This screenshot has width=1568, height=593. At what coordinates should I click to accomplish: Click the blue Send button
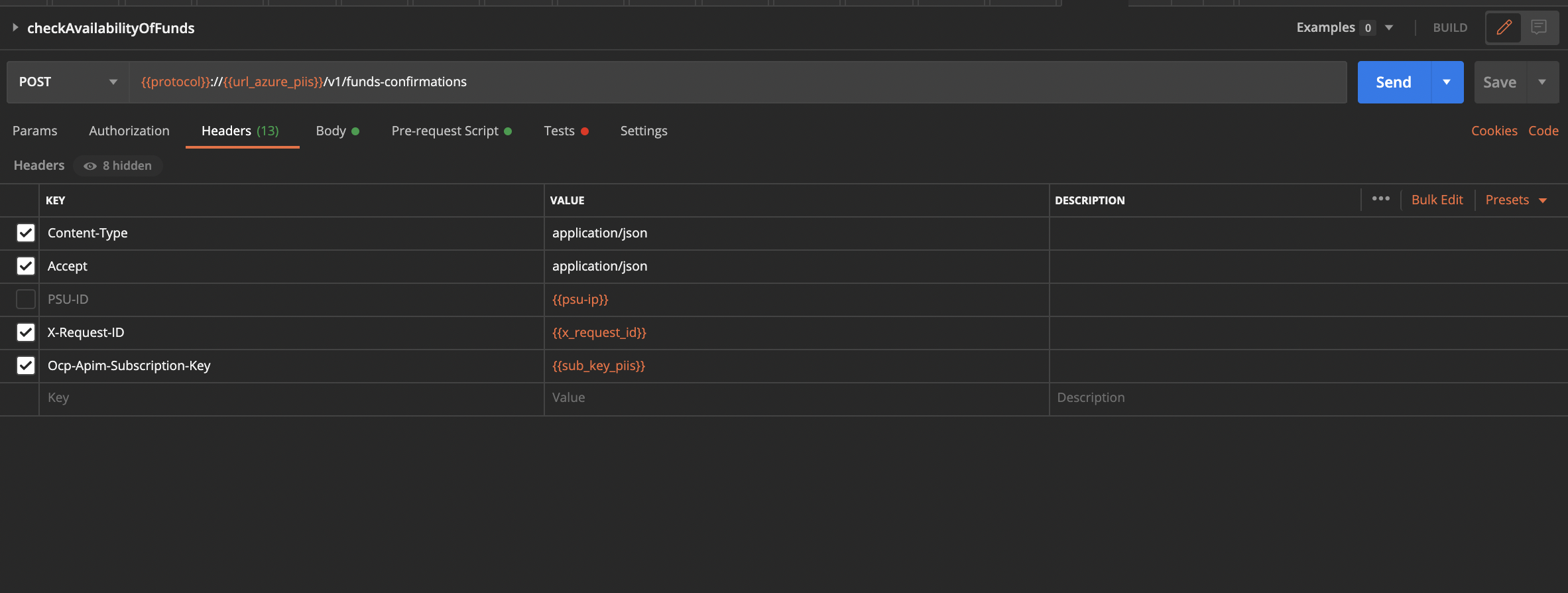(1394, 82)
